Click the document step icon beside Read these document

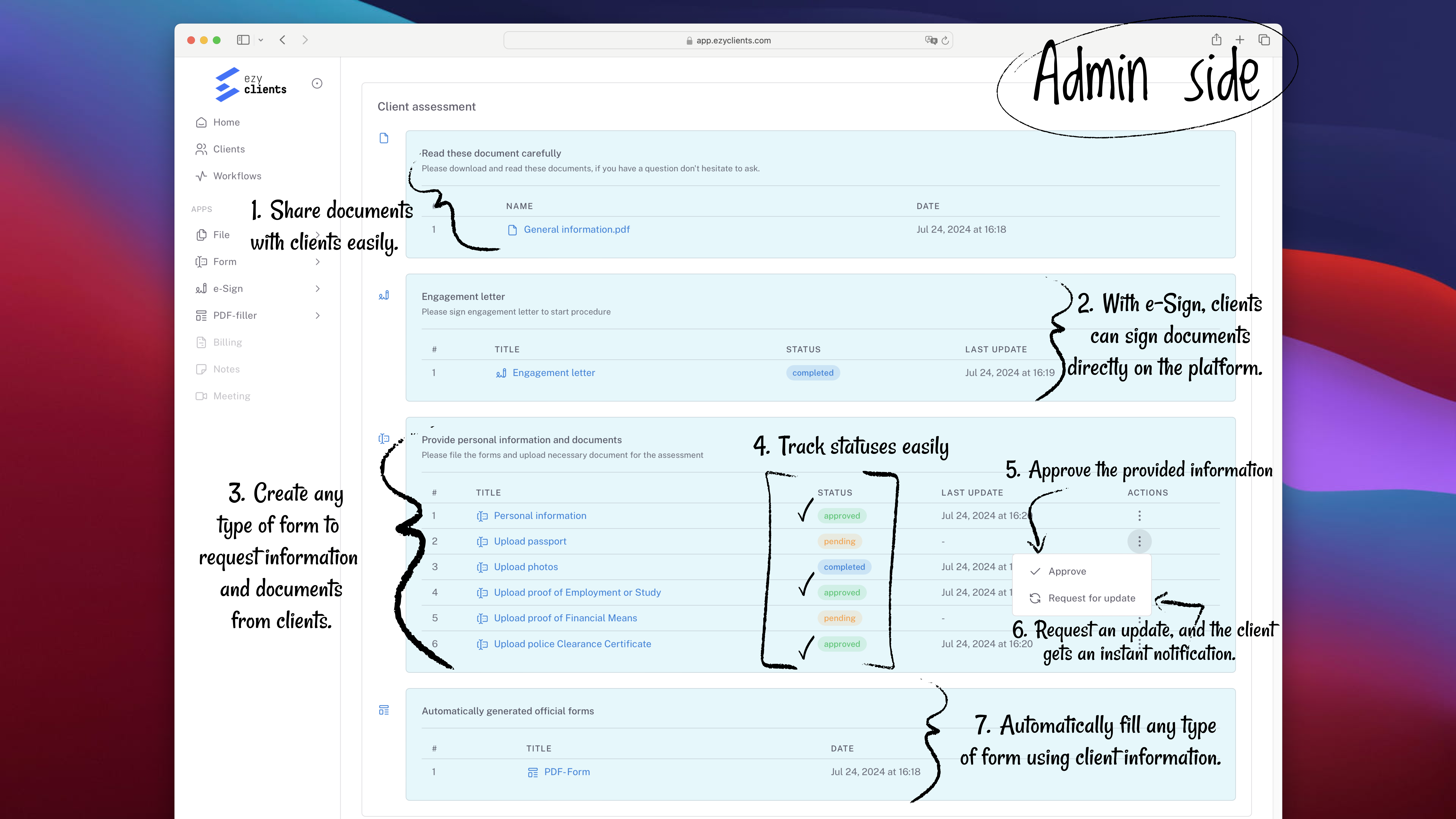(x=384, y=138)
